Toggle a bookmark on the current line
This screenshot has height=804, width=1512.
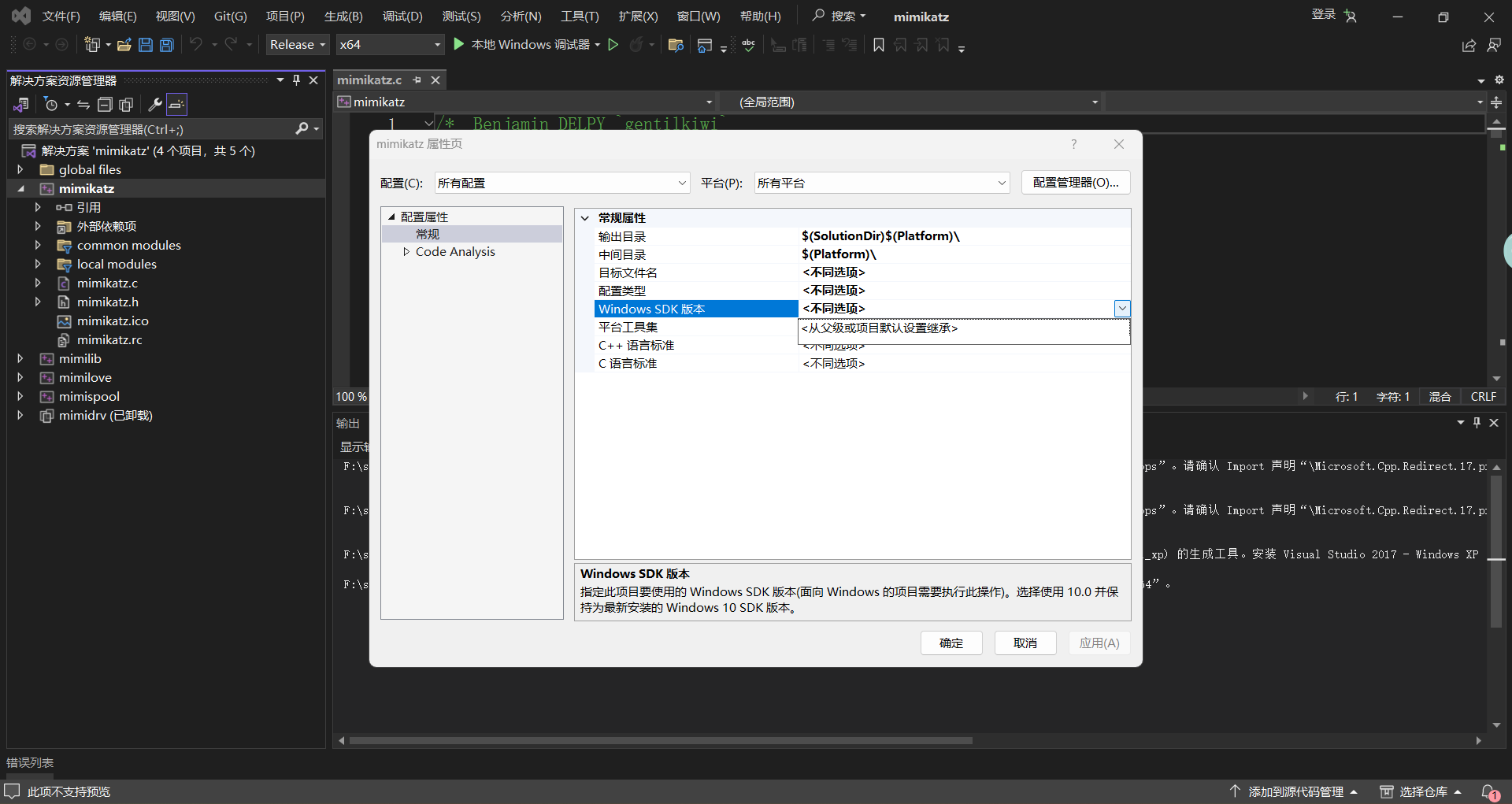click(879, 45)
